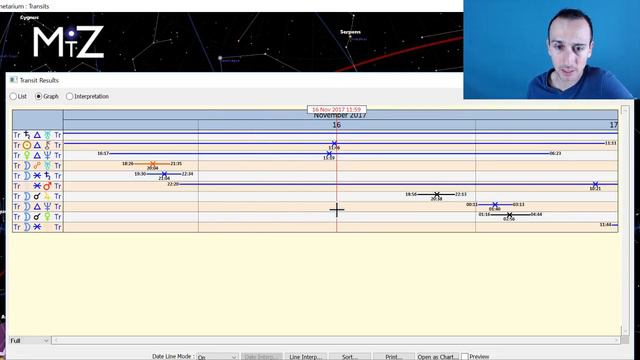Screen dimensions: 640x360
Task: Click Sun glyph in second transit row
Action: pyautogui.click(x=27, y=145)
